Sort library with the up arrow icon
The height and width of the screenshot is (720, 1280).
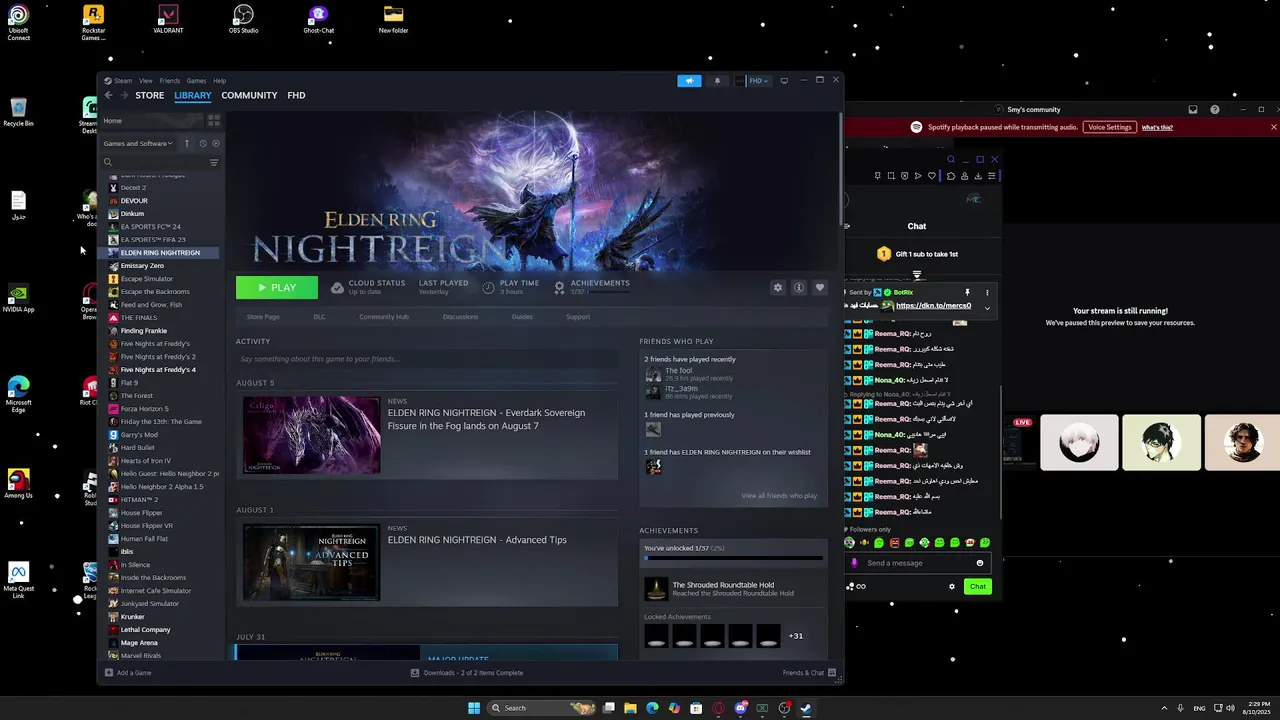coord(186,143)
